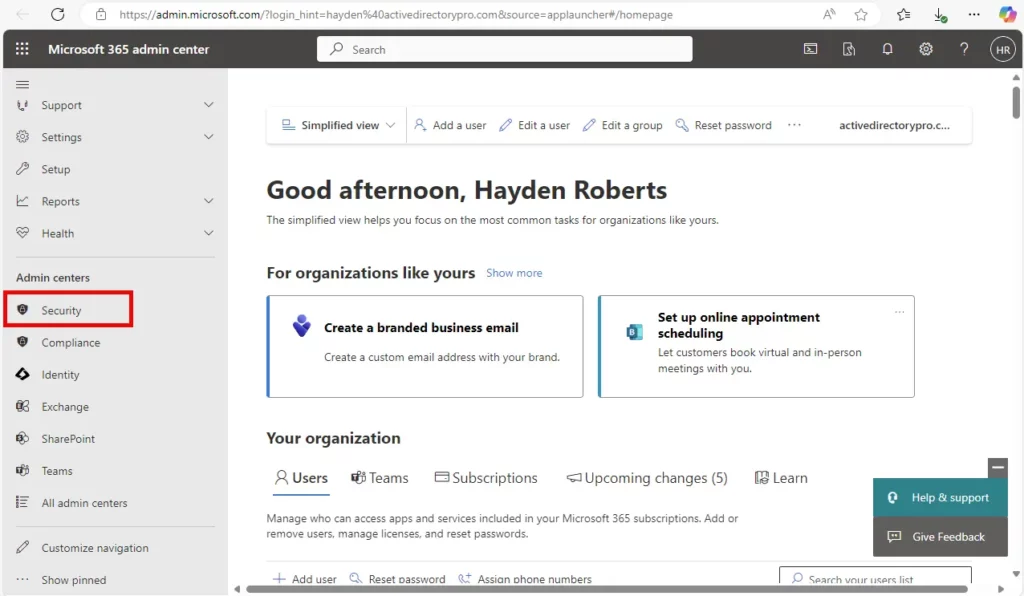Screen dimensions: 1024x596
Task: Click Edit a group in toolbar
Action: coord(623,125)
